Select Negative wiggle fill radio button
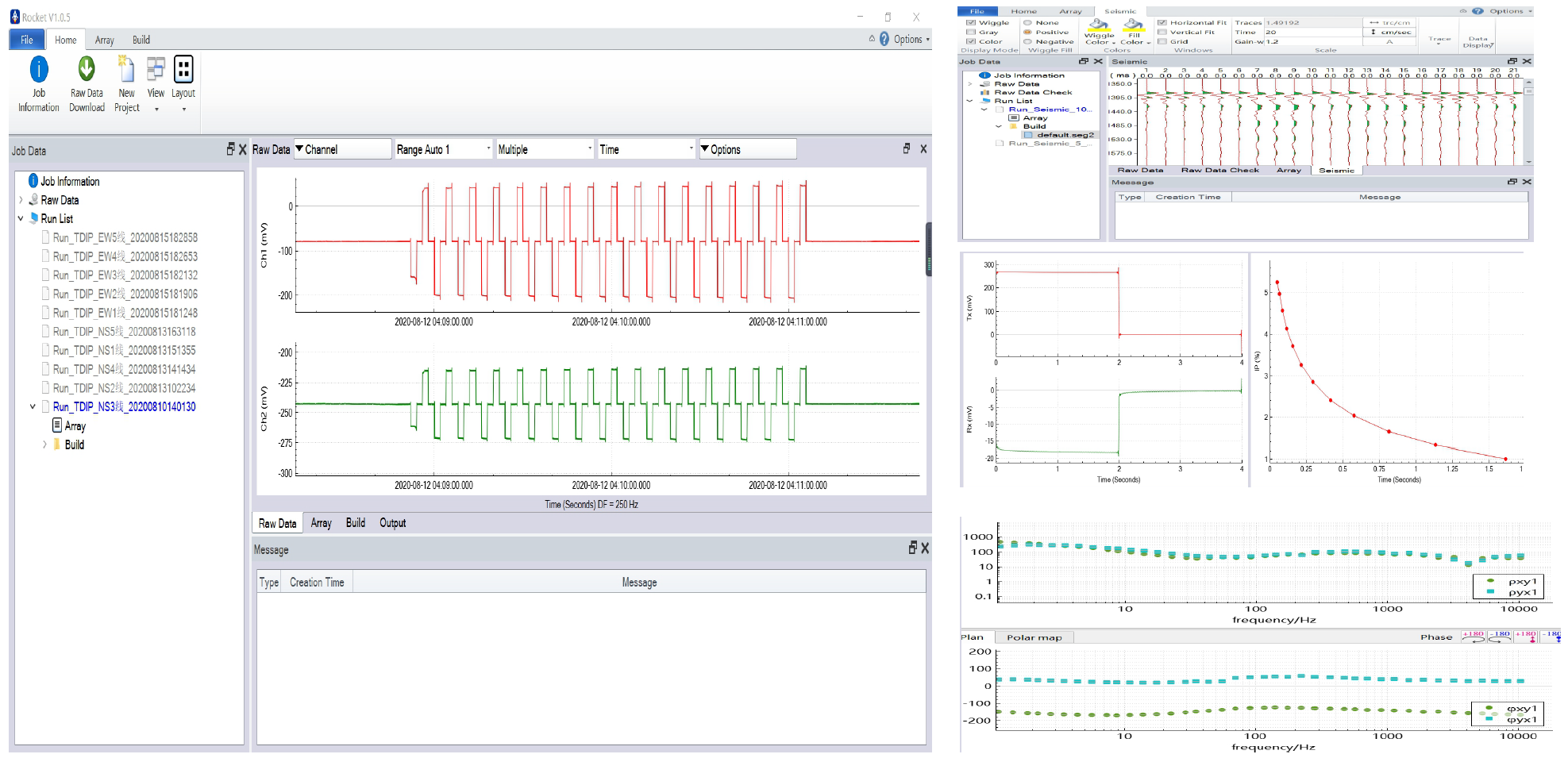The width and height of the screenshot is (1568, 758). [x=1027, y=42]
